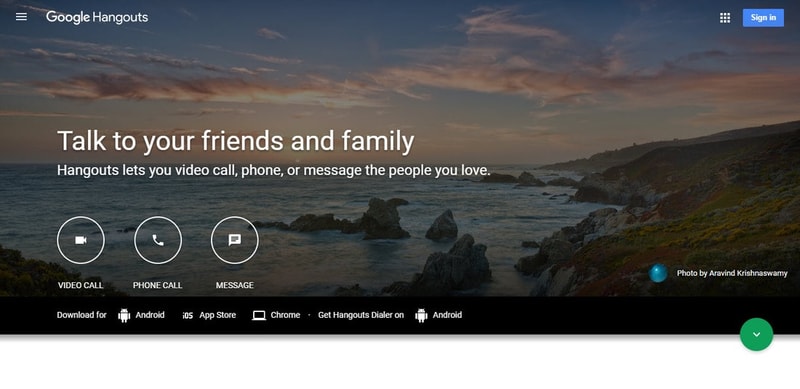
Task: Open the hamburger main menu
Action: coord(21,17)
